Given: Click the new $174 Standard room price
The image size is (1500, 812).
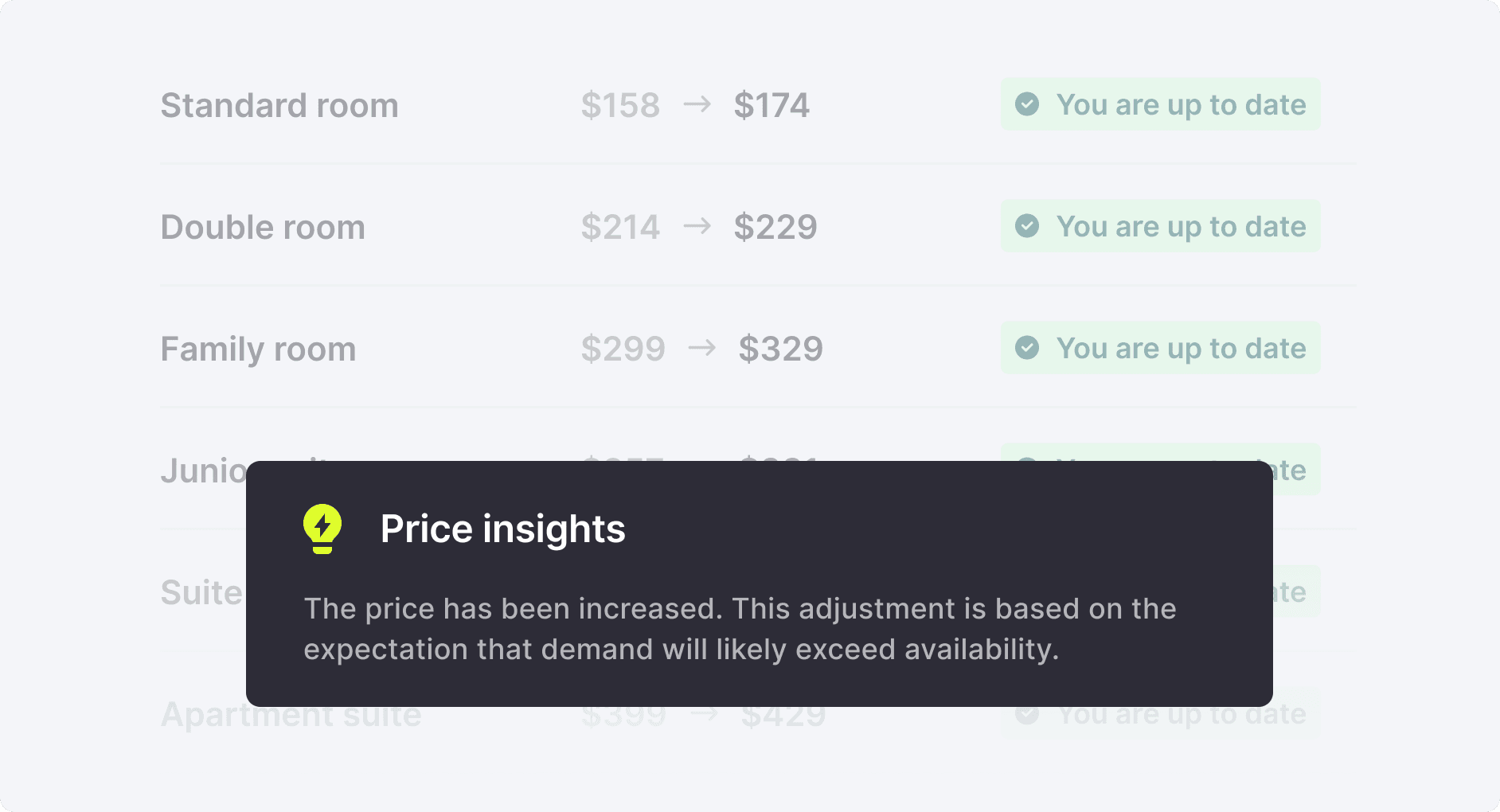Looking at the screenshot, I should pos(771,105).
